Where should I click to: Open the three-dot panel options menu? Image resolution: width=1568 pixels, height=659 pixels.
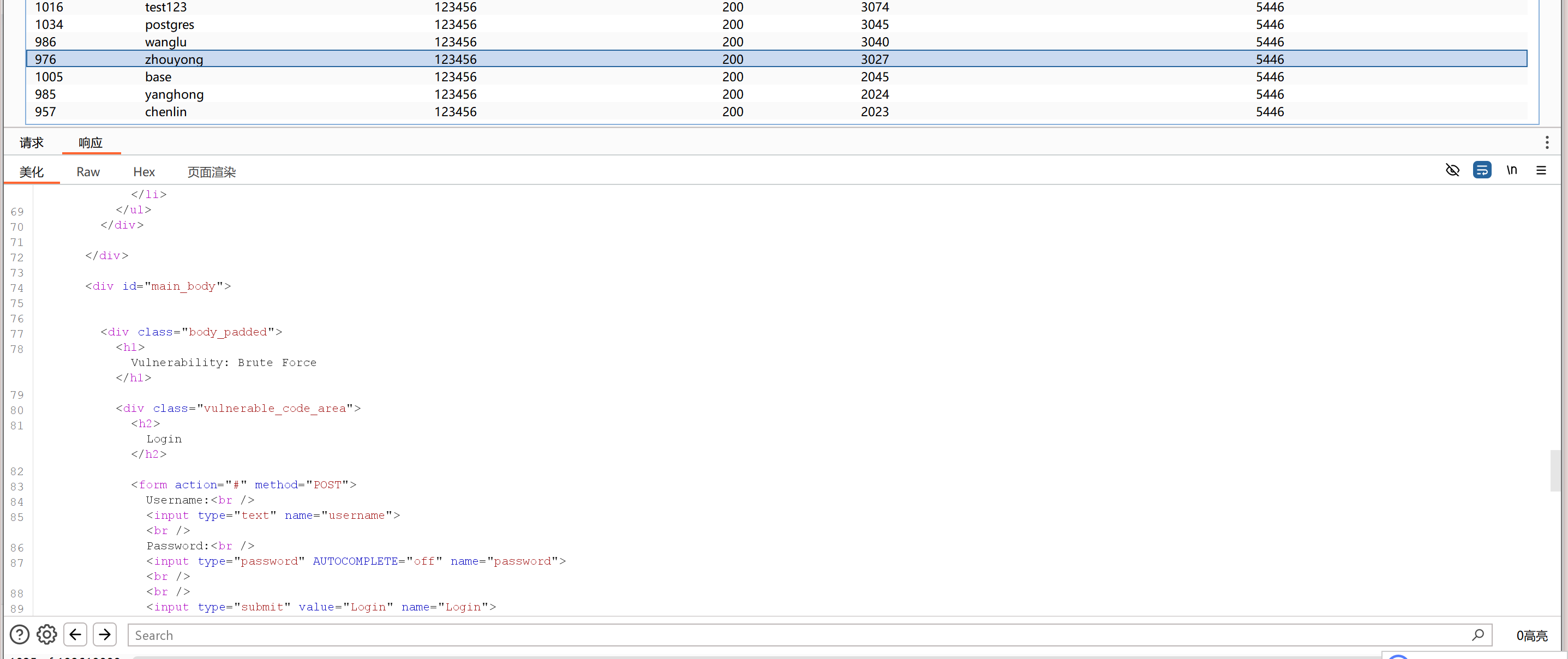1547,142
